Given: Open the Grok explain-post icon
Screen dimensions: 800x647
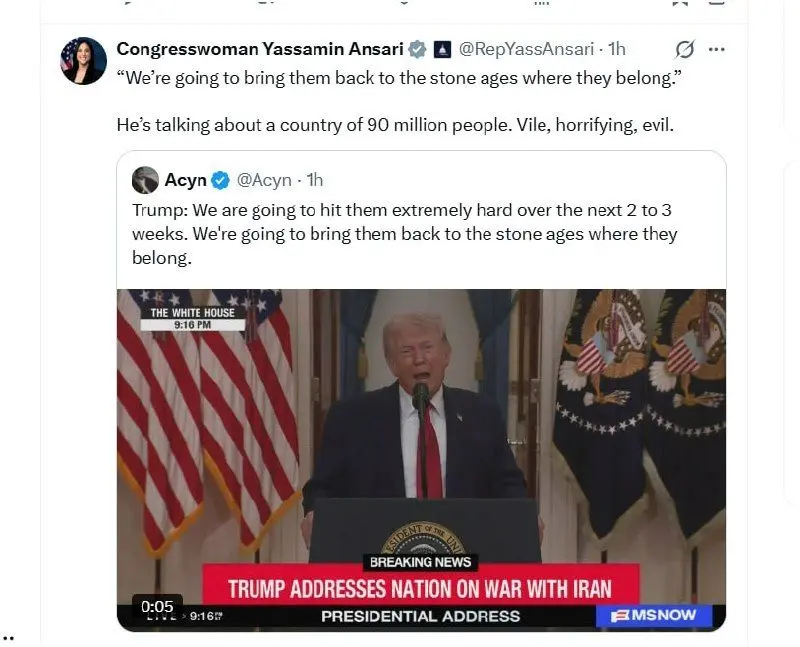Looking at the screenshot, I should (684, 49).
